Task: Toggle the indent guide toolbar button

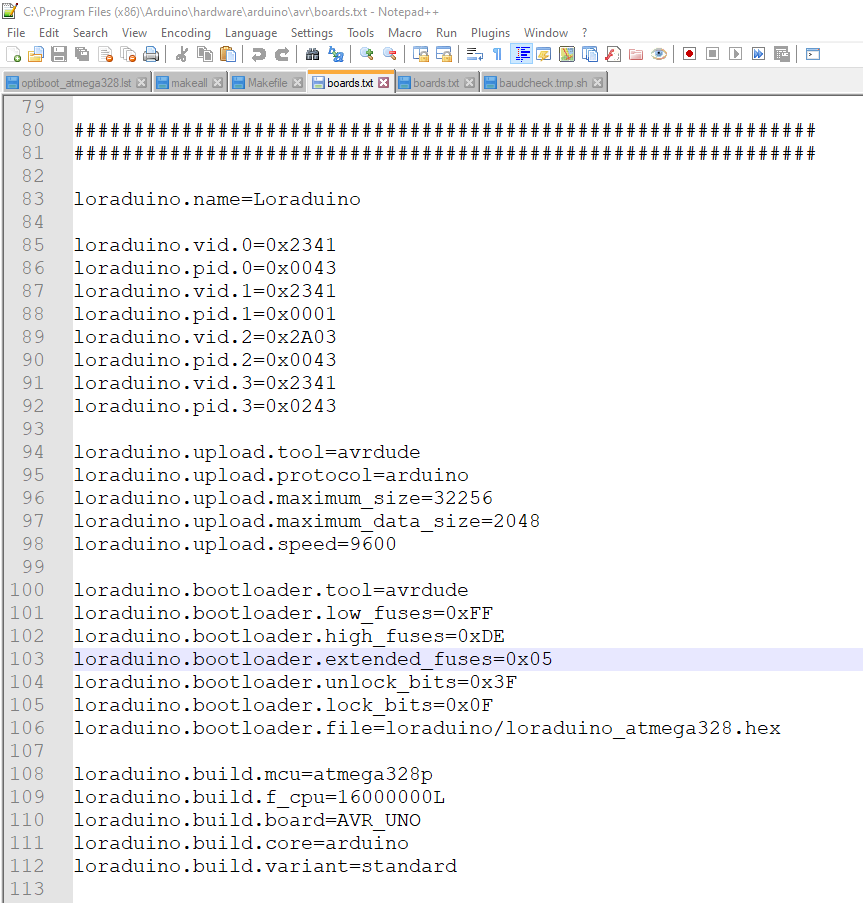Action: click(x=522, y=55)
